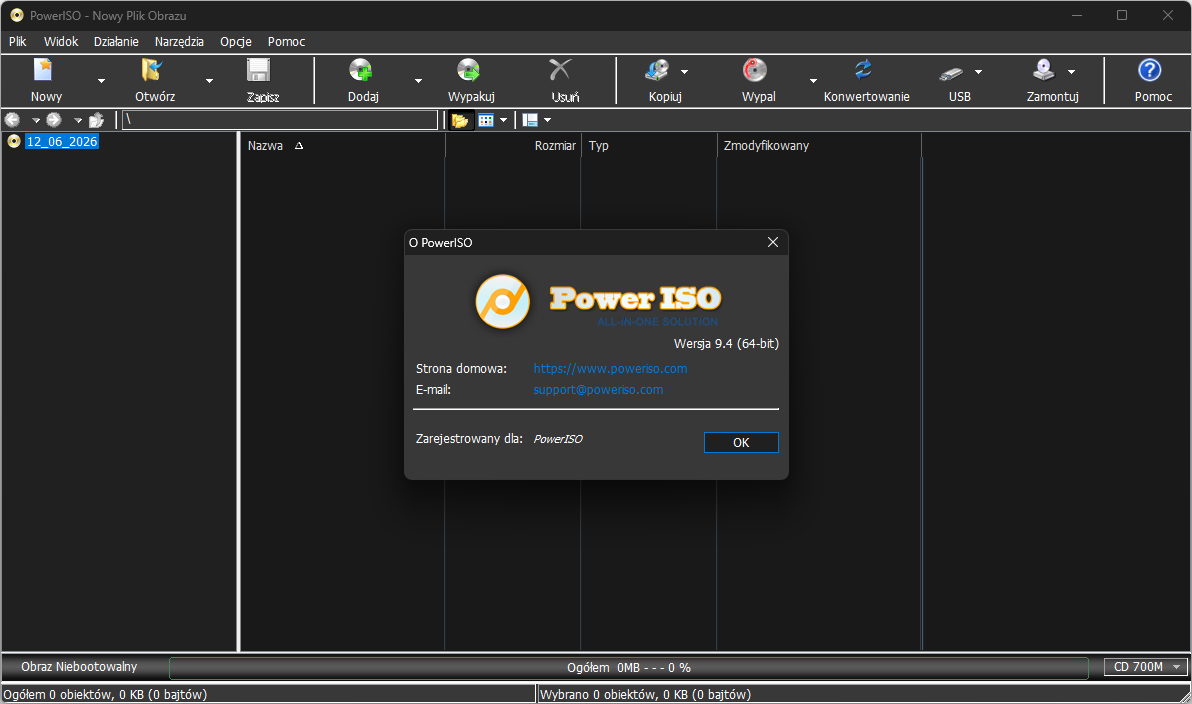Open the dropdown arrow next to Nowy

pos(101,81)
